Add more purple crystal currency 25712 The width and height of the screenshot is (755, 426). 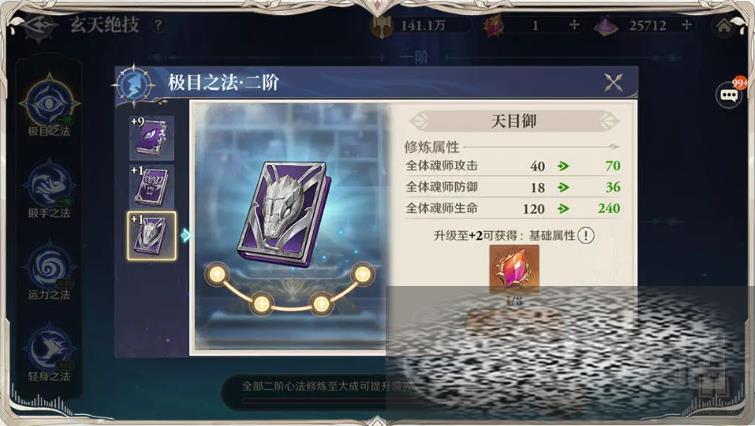686,25
